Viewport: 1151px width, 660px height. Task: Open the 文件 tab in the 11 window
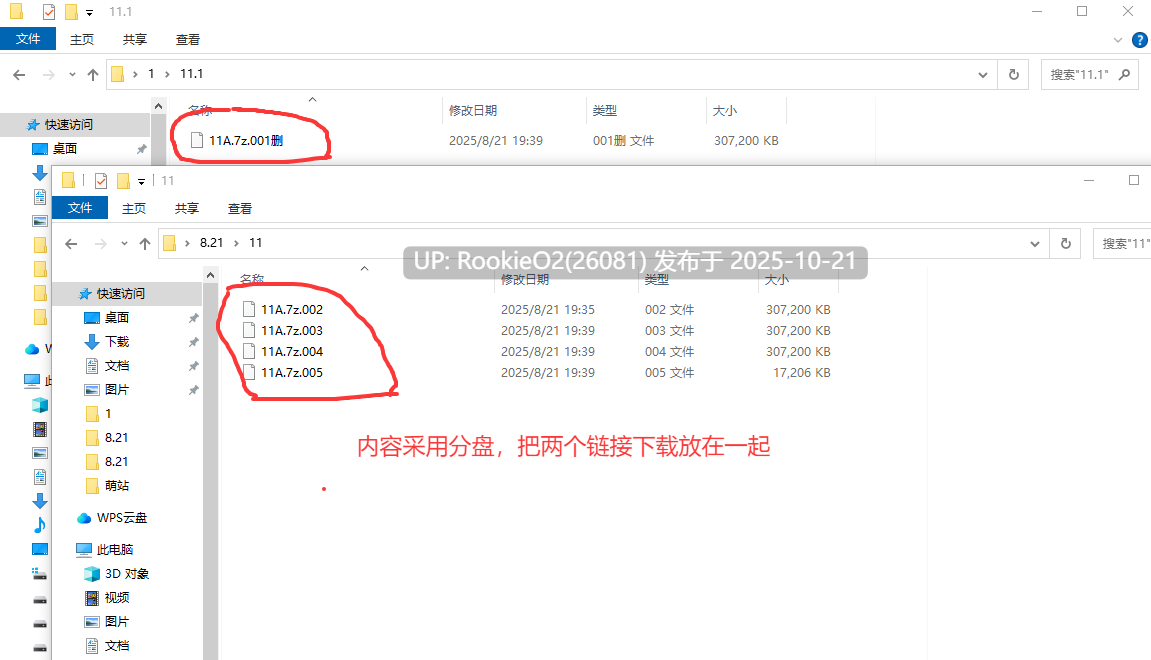[x=80, y=208]
